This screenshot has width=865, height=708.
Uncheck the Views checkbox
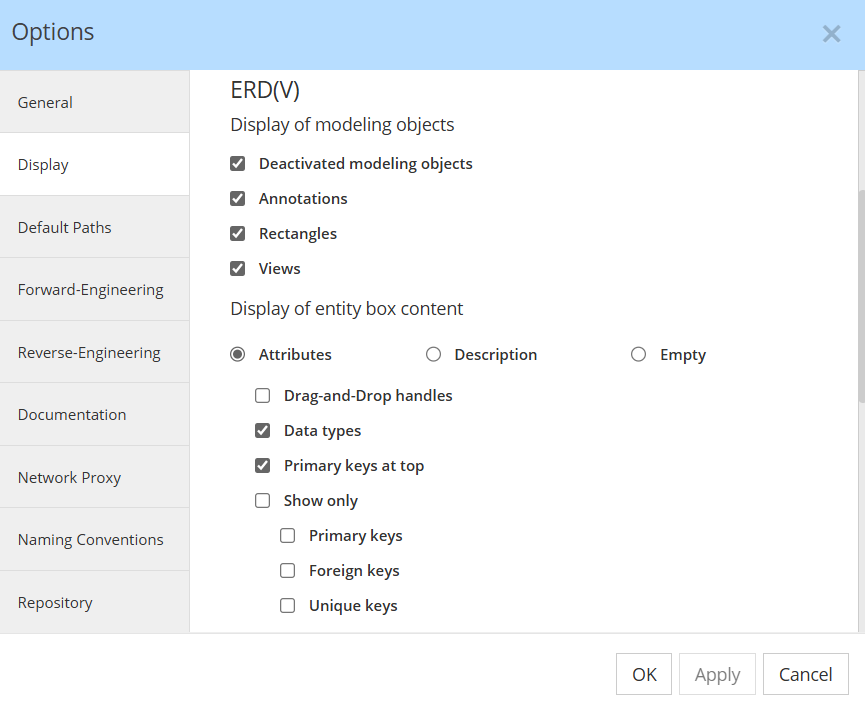coord(238,268)
